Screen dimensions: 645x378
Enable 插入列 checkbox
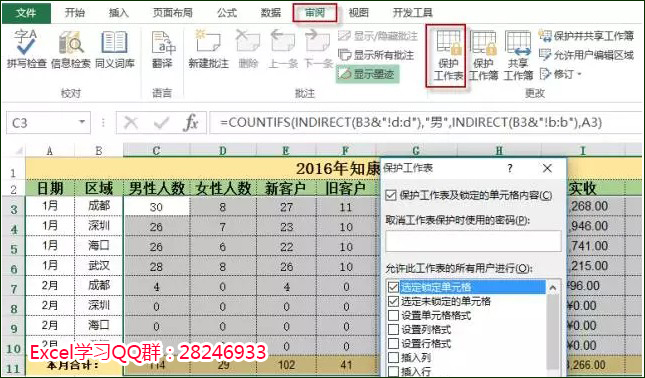click(393, 357)
